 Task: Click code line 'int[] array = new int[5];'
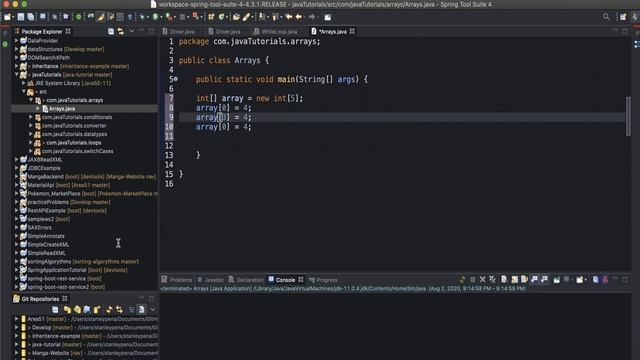pyautogui.click(x=249, y=98)
